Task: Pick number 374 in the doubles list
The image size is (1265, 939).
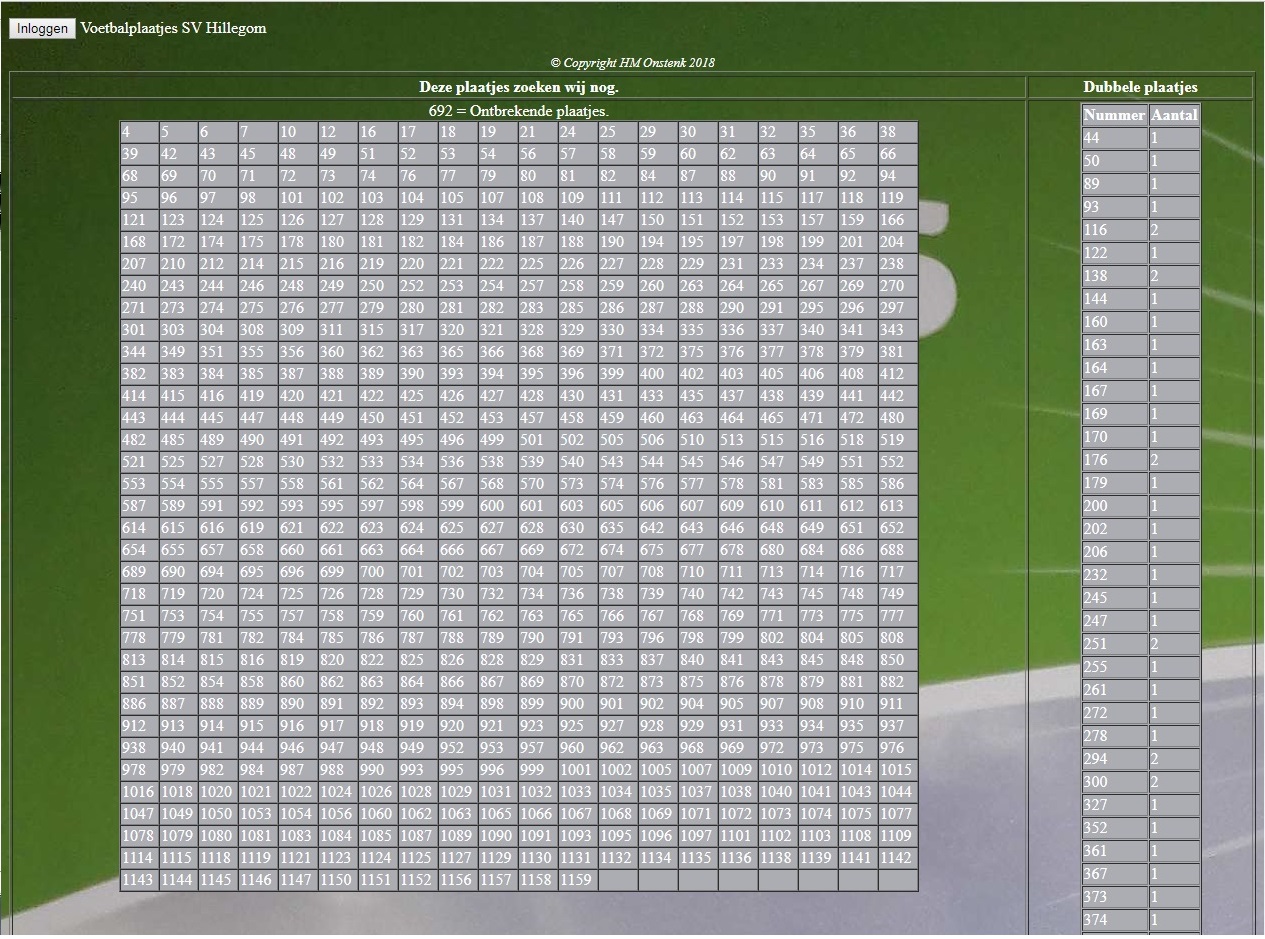Action: (1114, 920)
